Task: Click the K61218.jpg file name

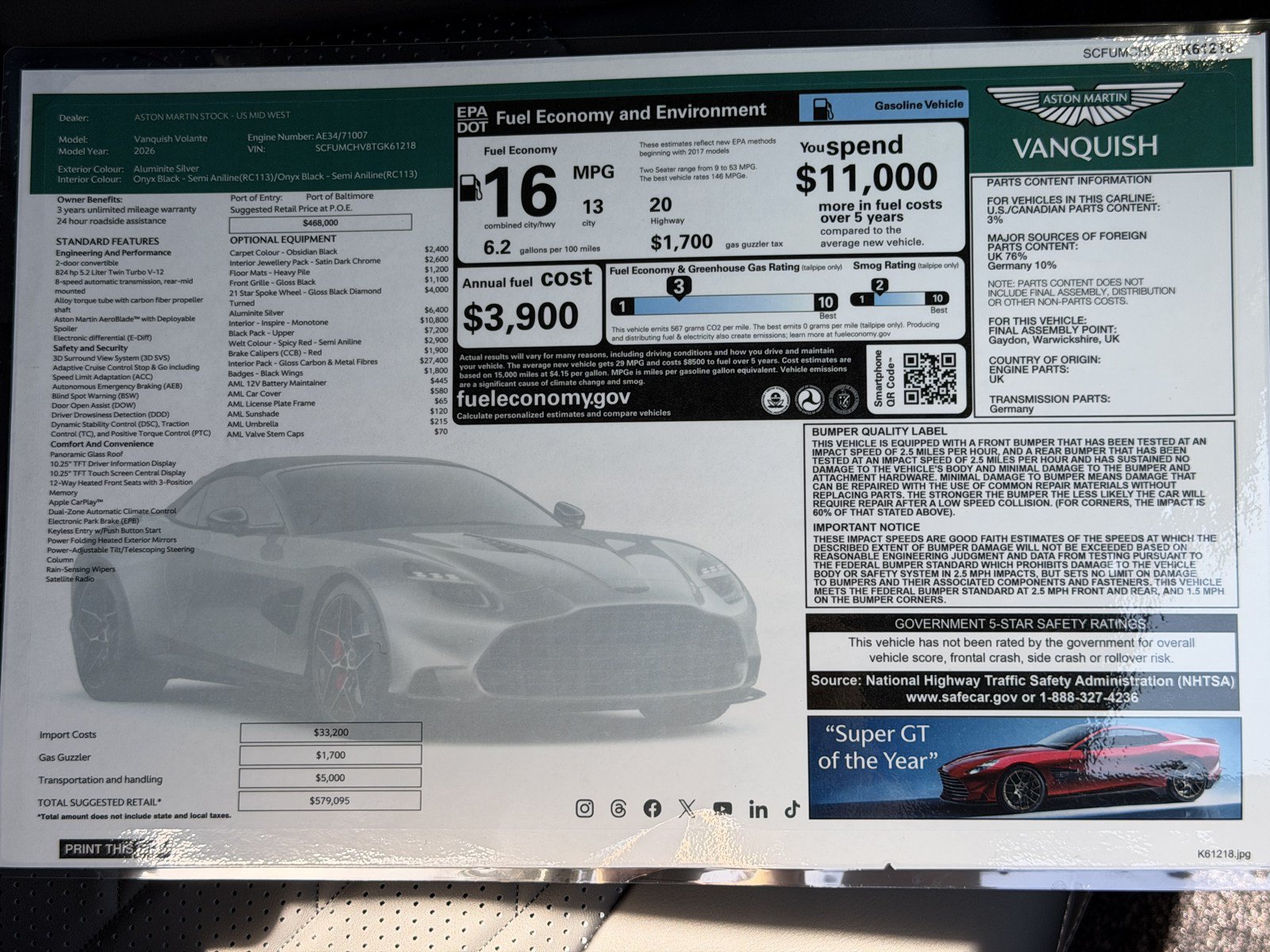Action: click(x=1224, y=854)
